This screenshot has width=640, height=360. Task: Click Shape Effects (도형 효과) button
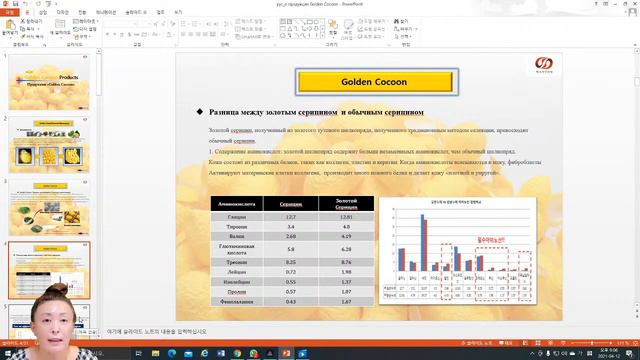(371, 37)
